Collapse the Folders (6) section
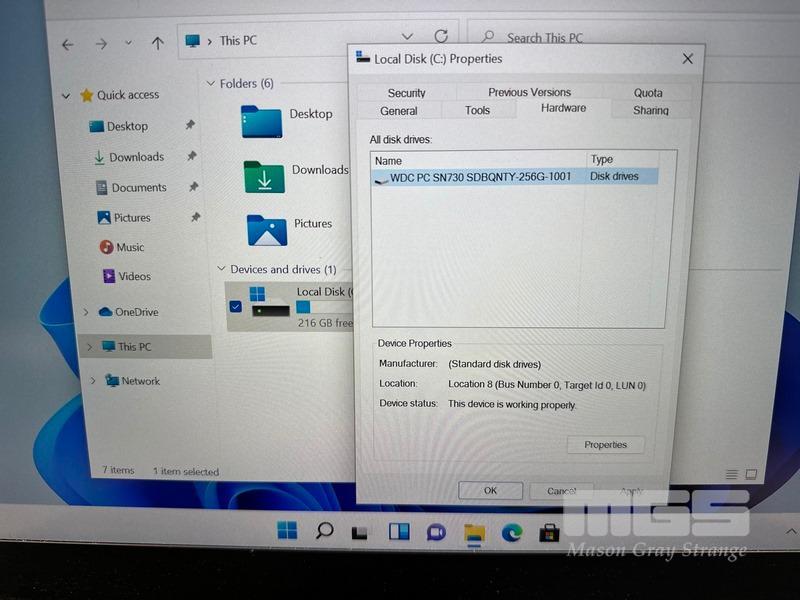This screenshot has width=800, height=600. coord(211,84)
